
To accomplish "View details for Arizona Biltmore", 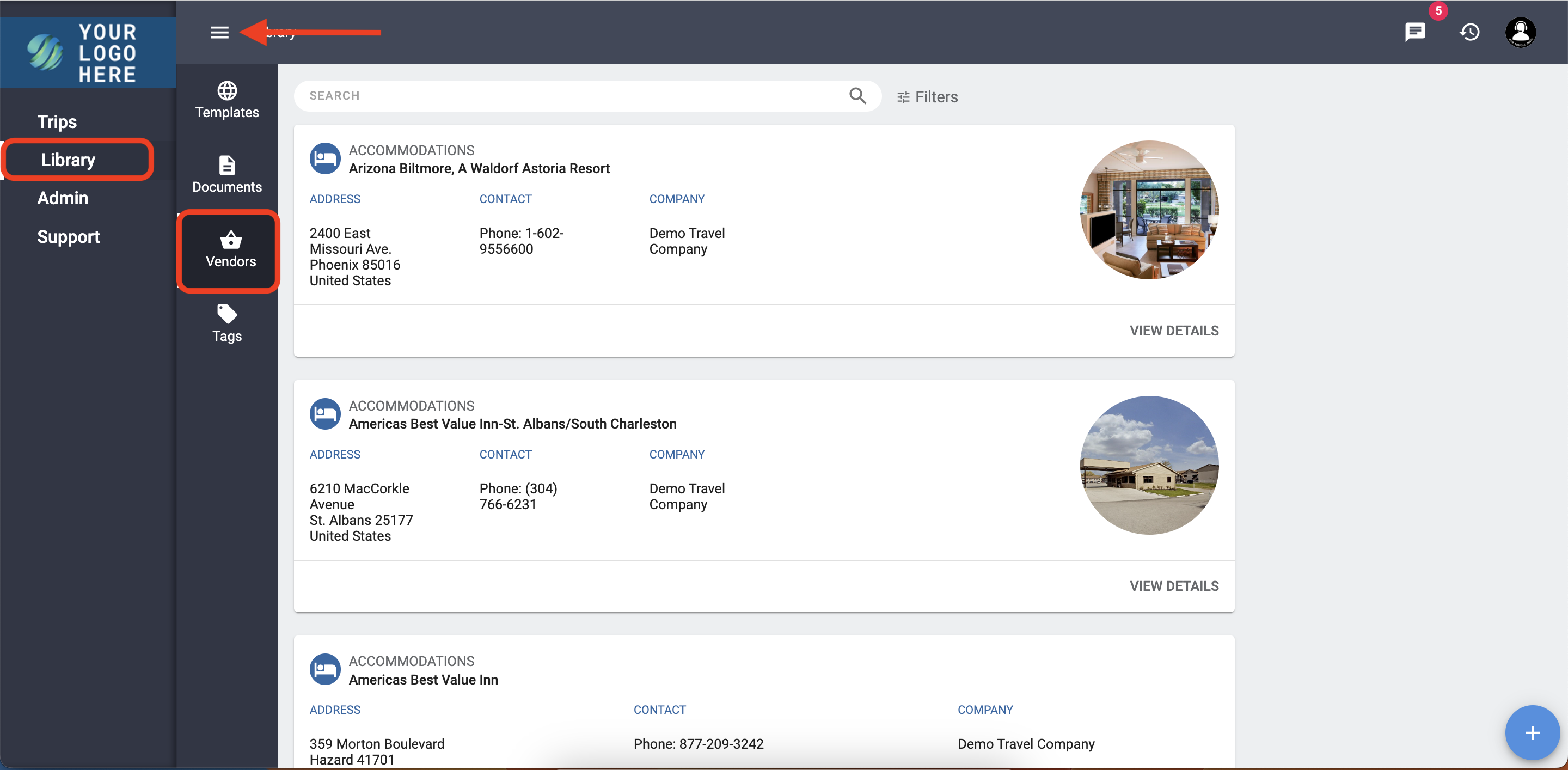I will coord(1174,331).
